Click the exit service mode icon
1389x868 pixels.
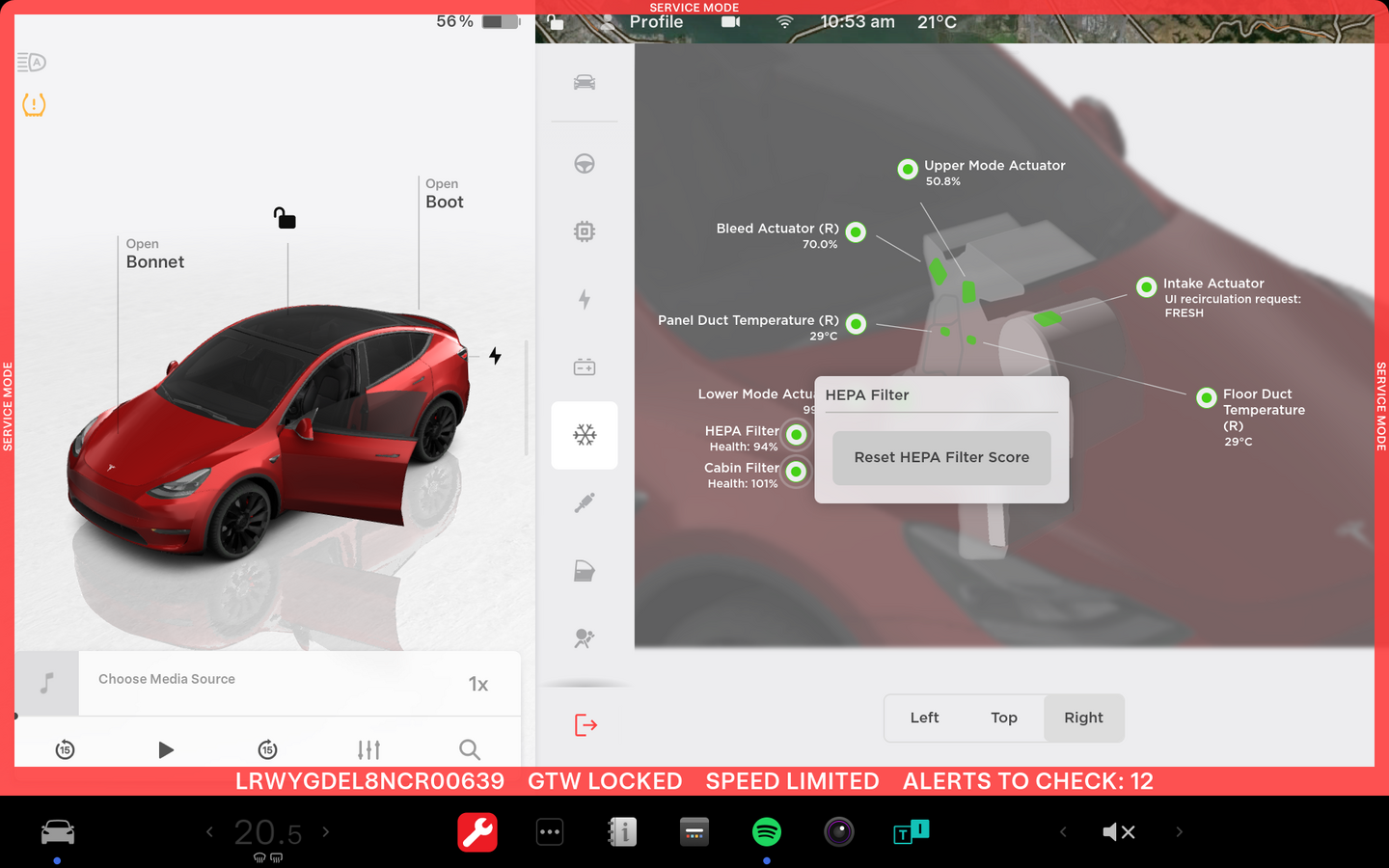pyautogui.click(x=586, y=725)
